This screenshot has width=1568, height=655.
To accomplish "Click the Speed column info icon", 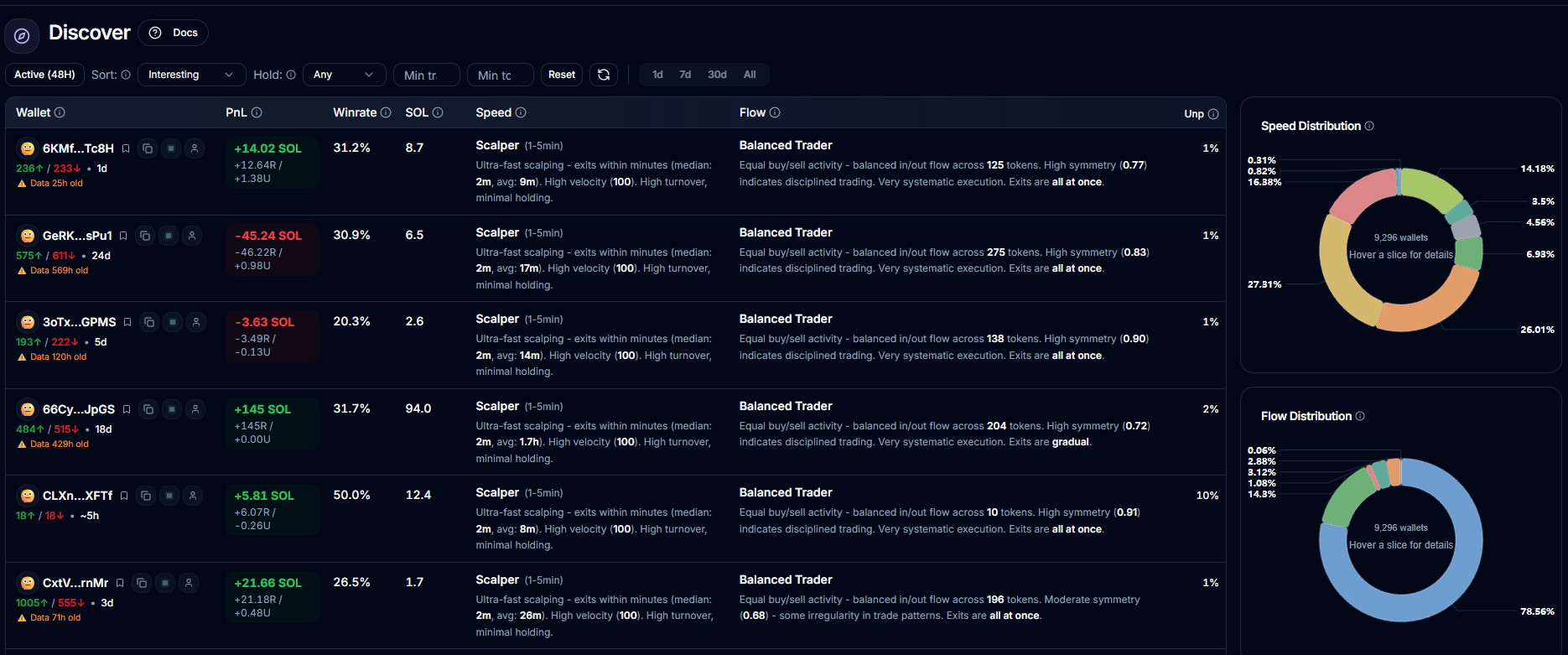I will [521, 112].
